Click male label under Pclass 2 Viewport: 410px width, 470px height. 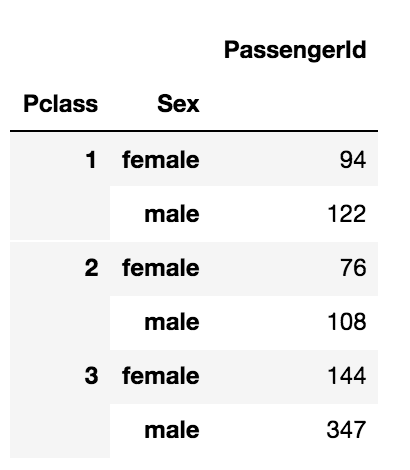click(172, 322)
